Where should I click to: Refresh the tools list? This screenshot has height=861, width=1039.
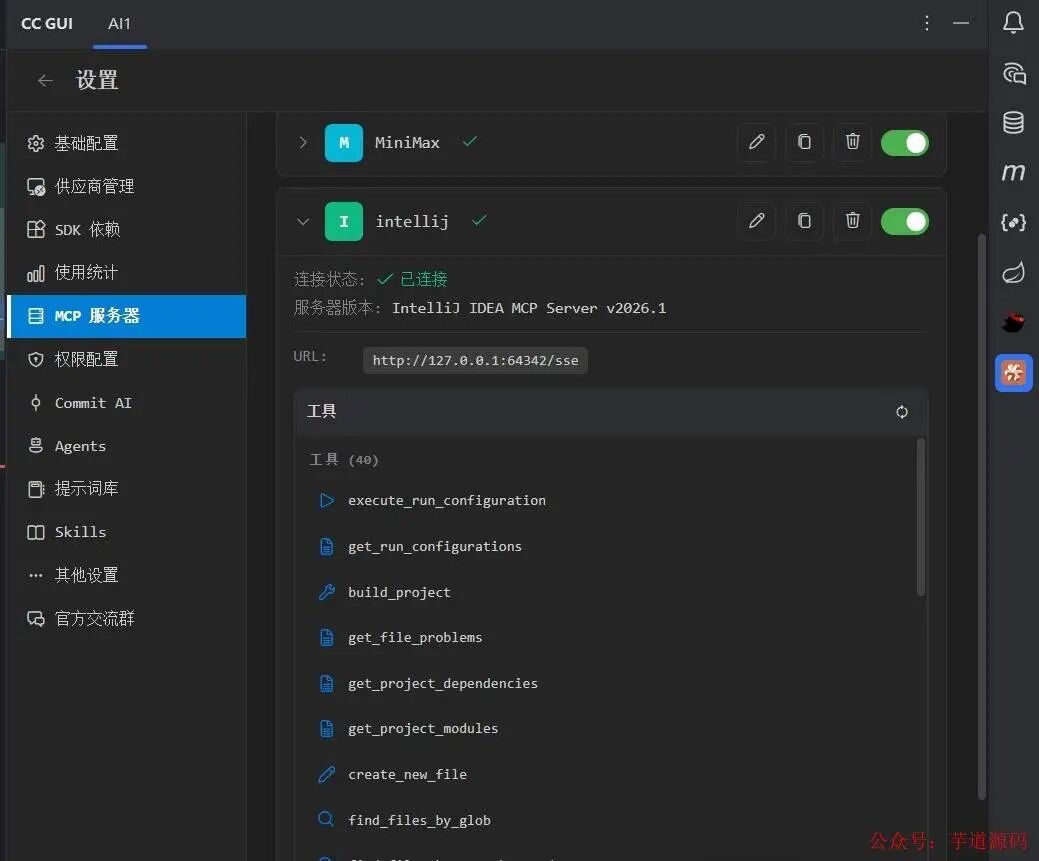coord(902,412)
